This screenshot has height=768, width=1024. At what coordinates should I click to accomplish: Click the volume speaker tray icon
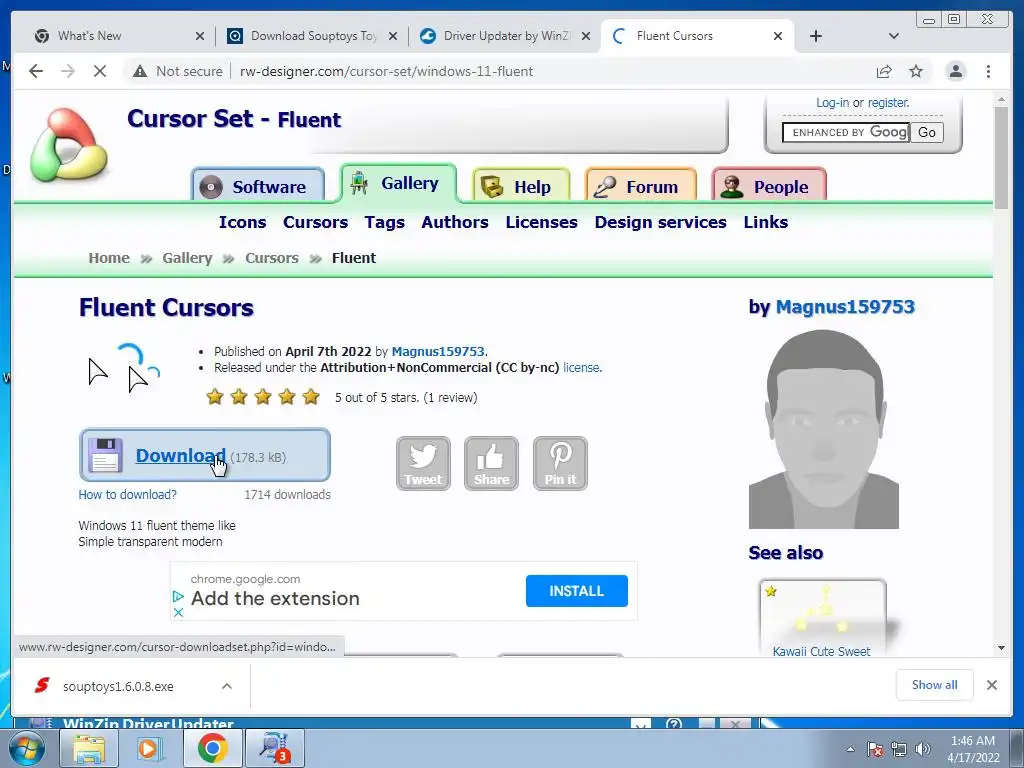pos(923,749)
